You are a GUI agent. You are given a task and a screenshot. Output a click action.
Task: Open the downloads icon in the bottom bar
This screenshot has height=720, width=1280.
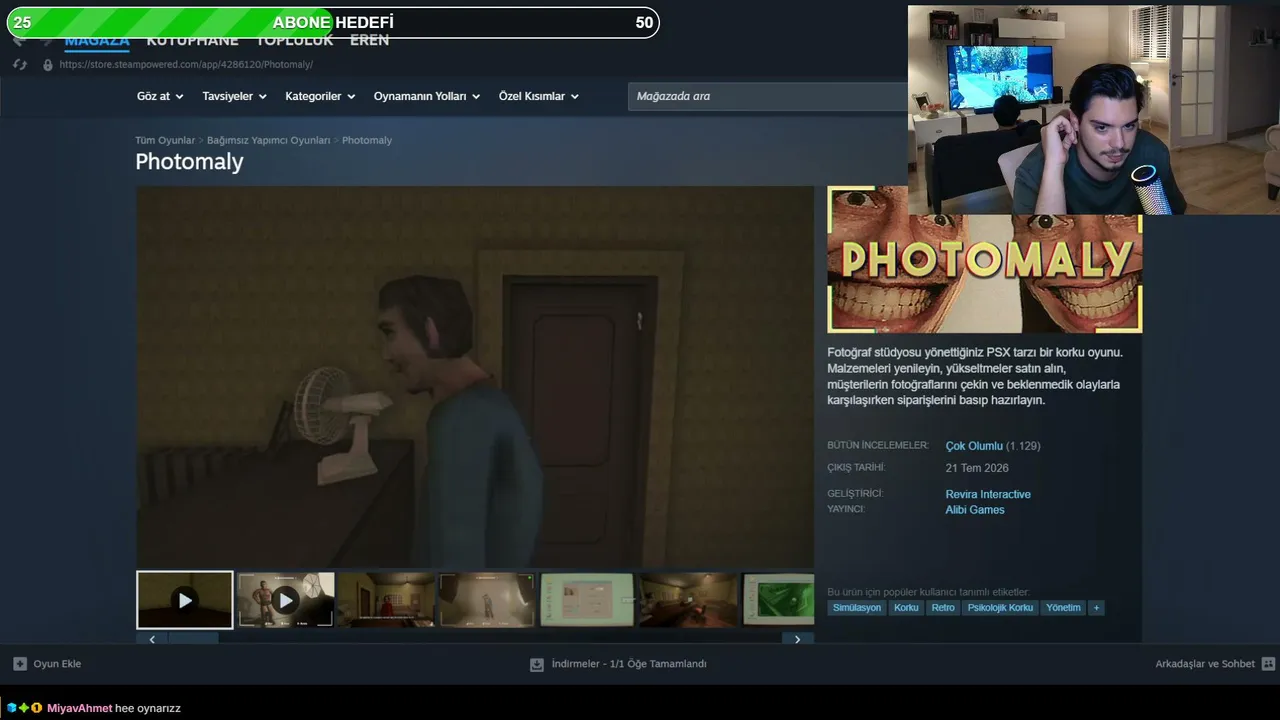tap(537, 664)
